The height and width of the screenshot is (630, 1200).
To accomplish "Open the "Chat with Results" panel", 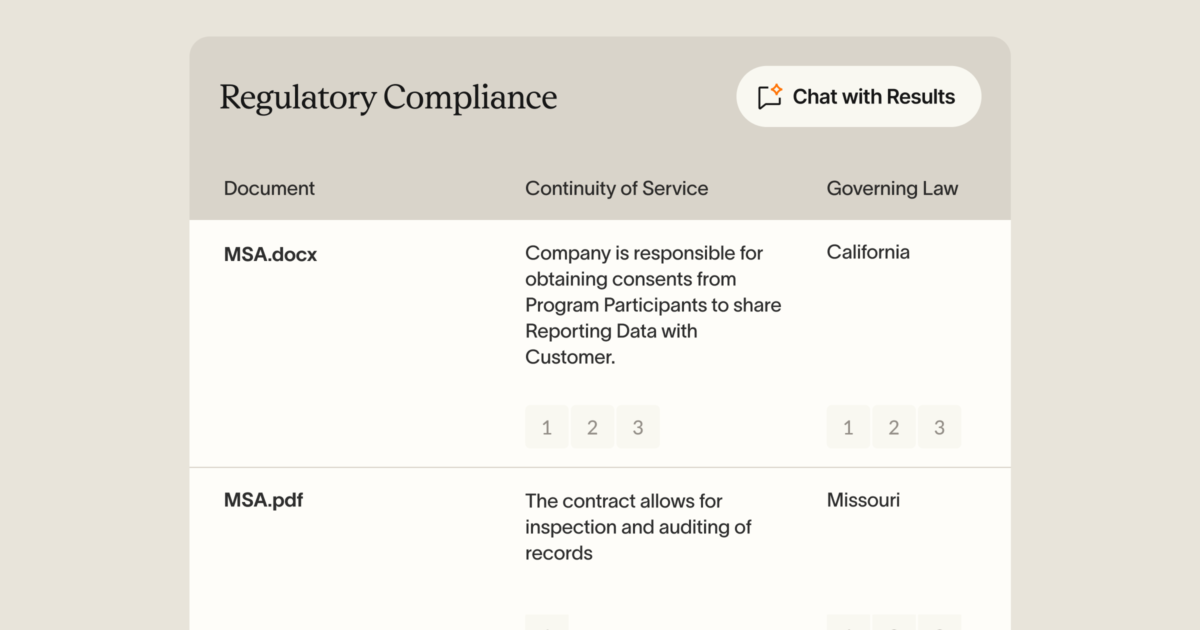I will pyautogui.click(x=858, y=96).
